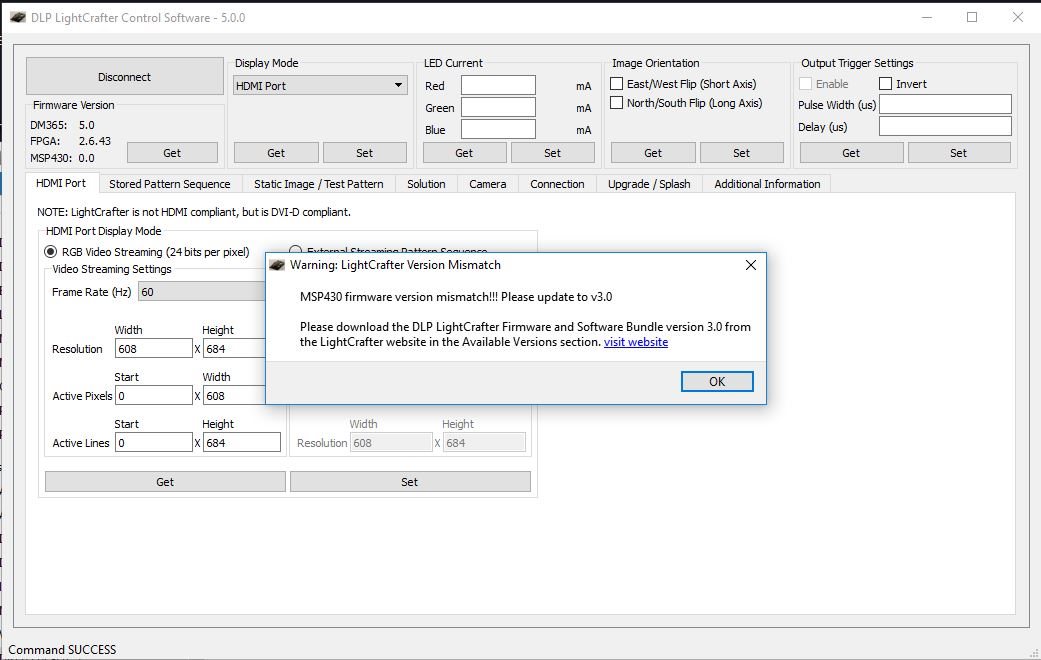Viewport: 1041px width, 660px height.
Task: Click the Active Lines Start field
Action: tap(154, 443)
